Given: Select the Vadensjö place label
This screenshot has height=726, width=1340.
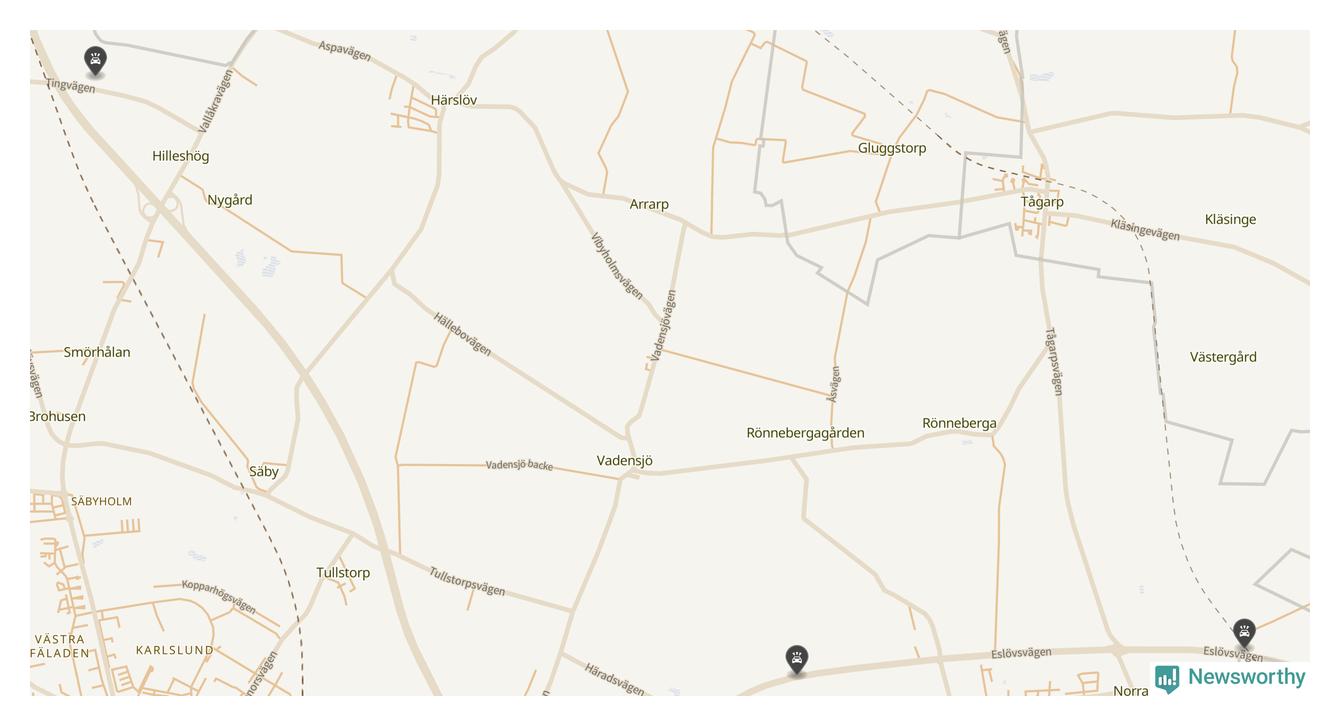Looking at the screenshot, I should tap(625, 461).
